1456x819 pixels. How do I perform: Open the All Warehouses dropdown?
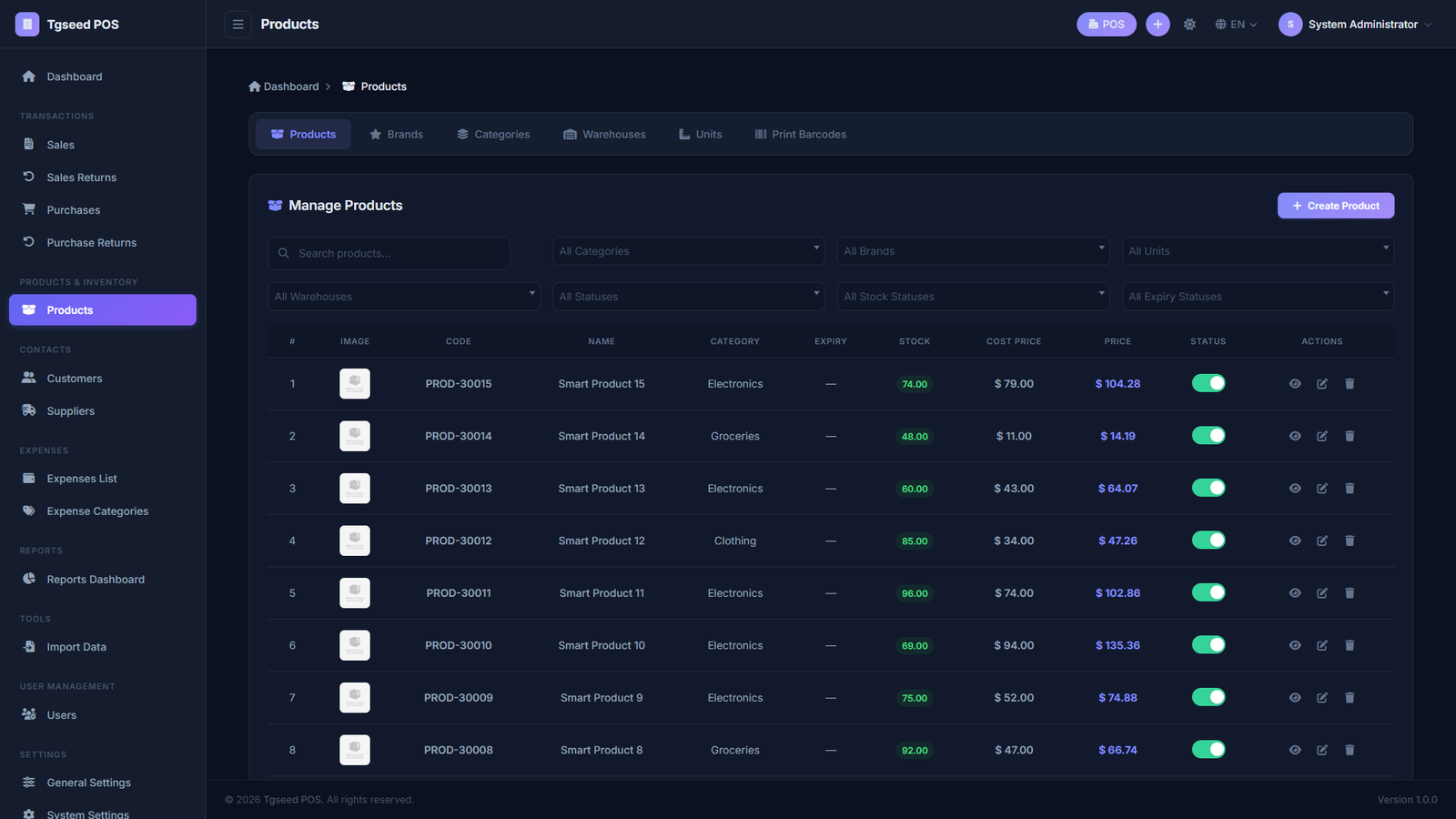pyautogui.click(x=404, y=297)
